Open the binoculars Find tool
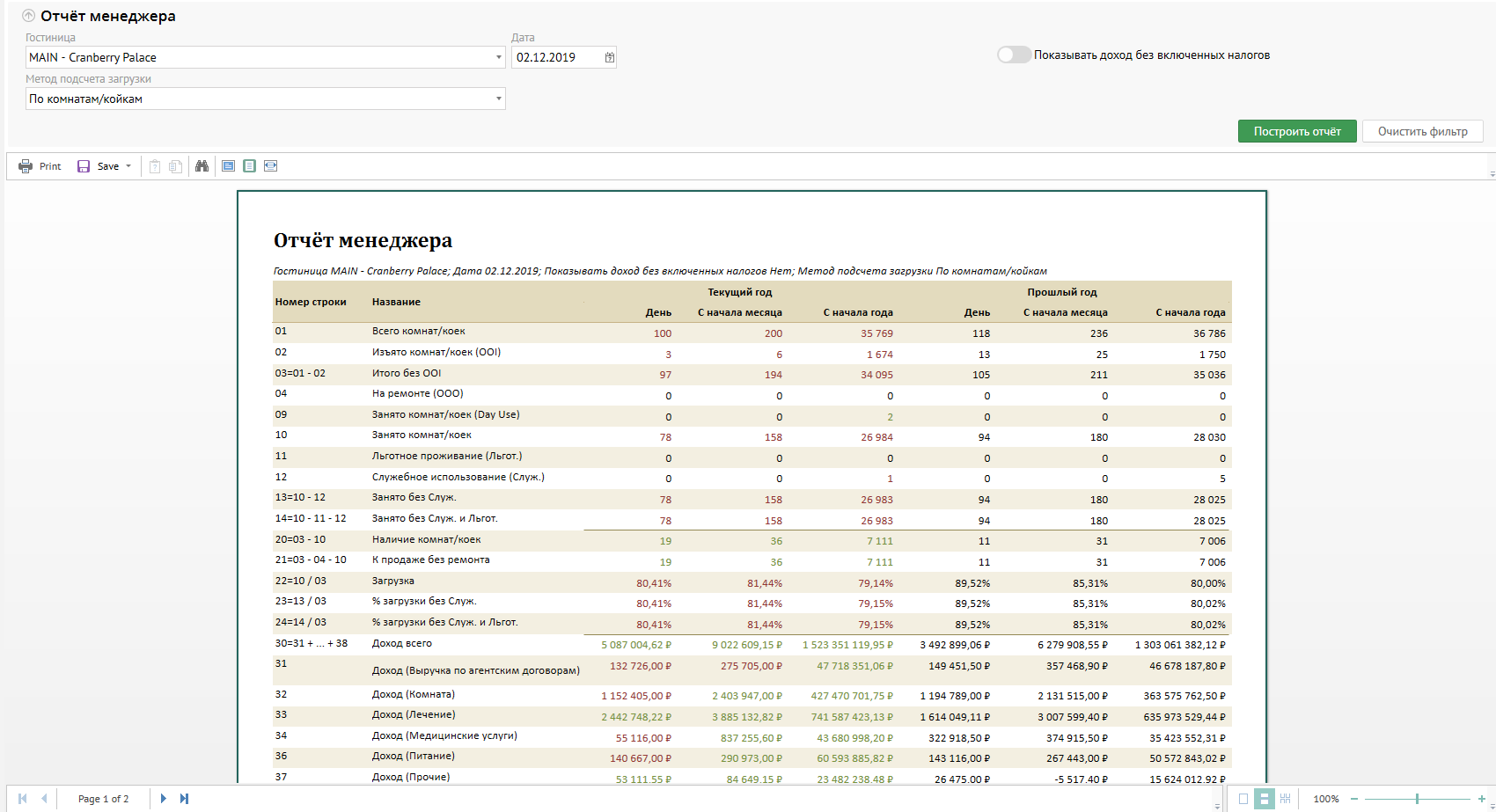 pos(202,166)
